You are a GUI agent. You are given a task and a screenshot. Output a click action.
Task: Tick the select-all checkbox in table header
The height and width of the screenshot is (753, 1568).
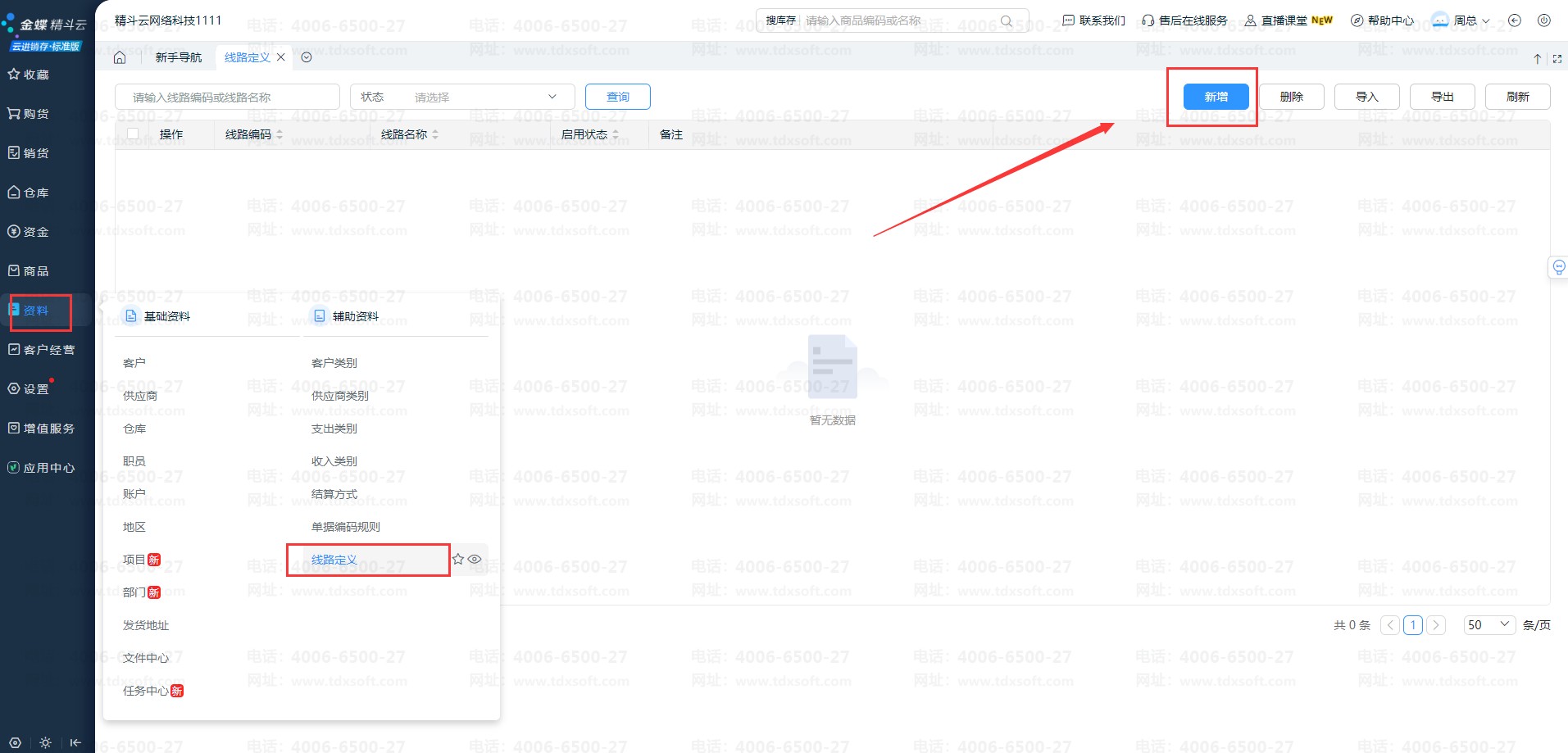pyautogui.click(x=133, y=134)
